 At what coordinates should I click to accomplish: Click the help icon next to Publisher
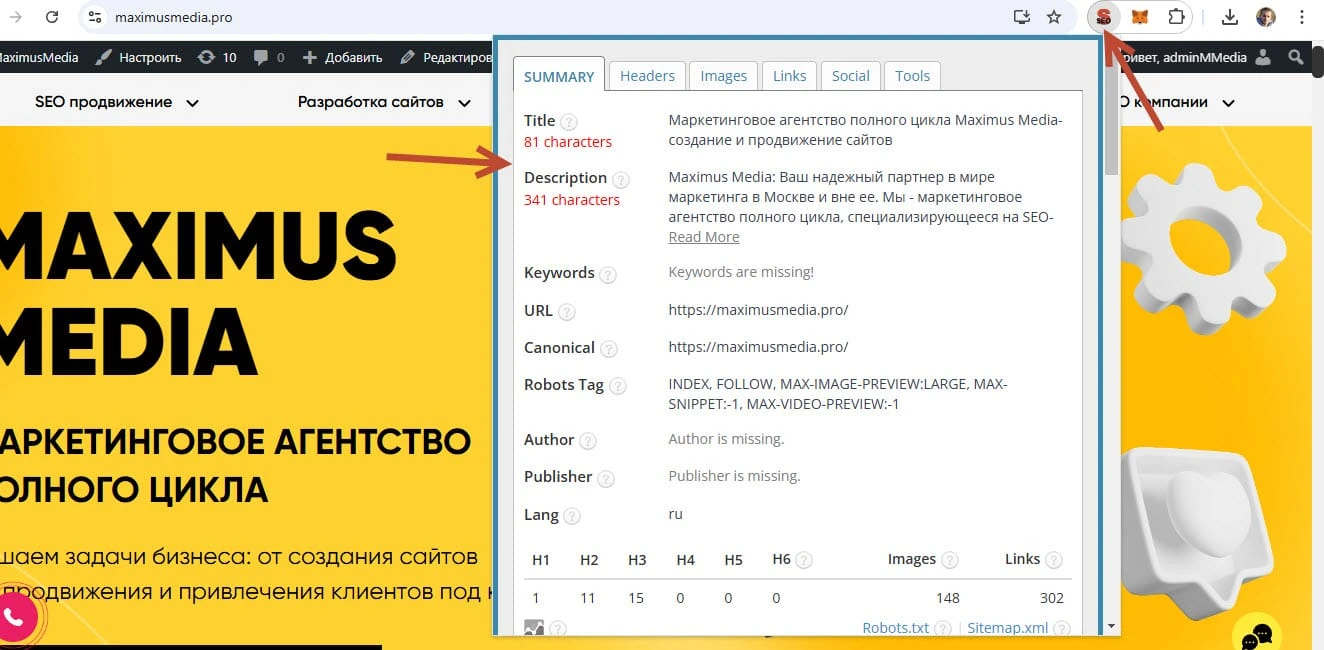pyautogui.click(x=606, y=478)
